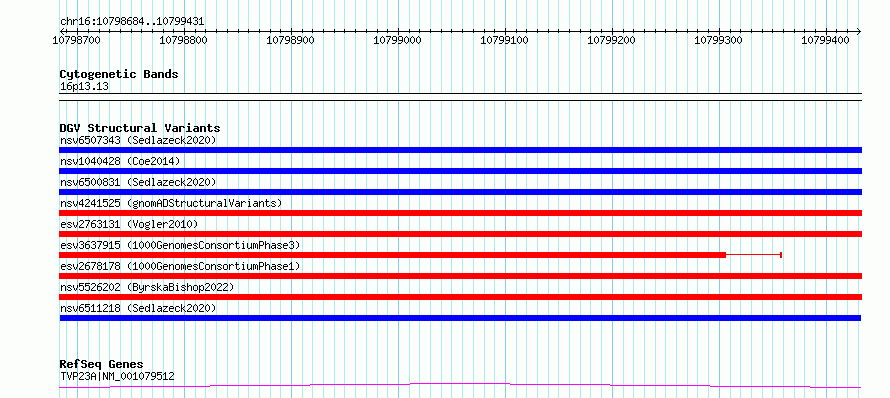
Task: Click ruler position 10798700
Action: [77, 40]
